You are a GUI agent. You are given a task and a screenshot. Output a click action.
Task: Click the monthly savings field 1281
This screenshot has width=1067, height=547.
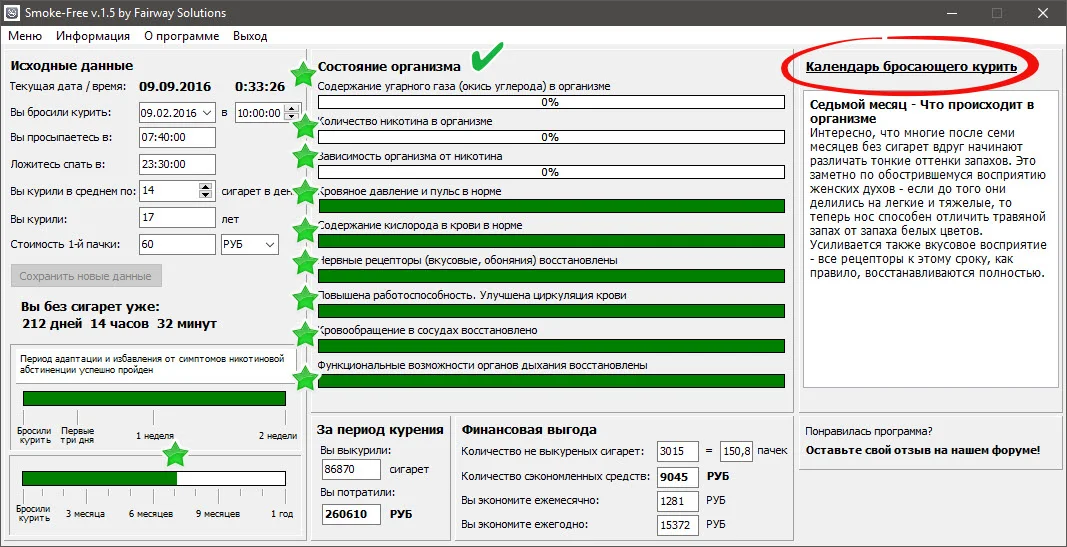678,501
